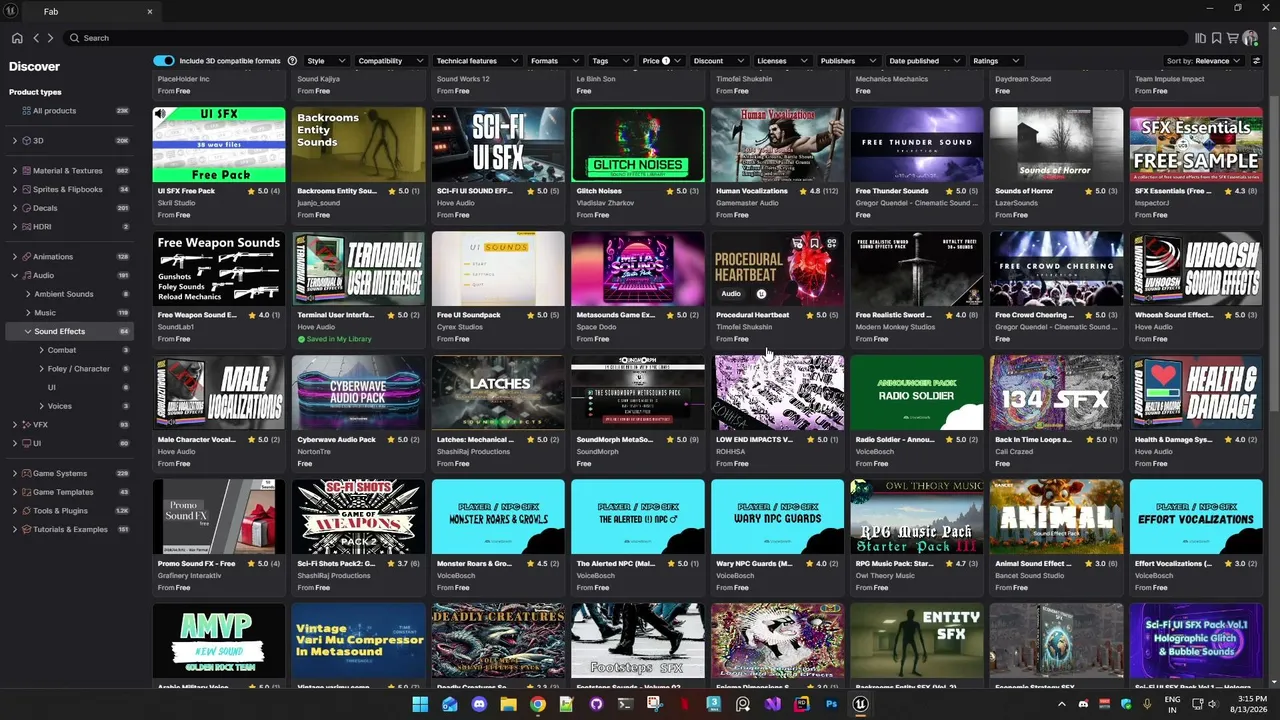
Task: Open the filter settings icon beside Sort by
Action: (1257, 61)
